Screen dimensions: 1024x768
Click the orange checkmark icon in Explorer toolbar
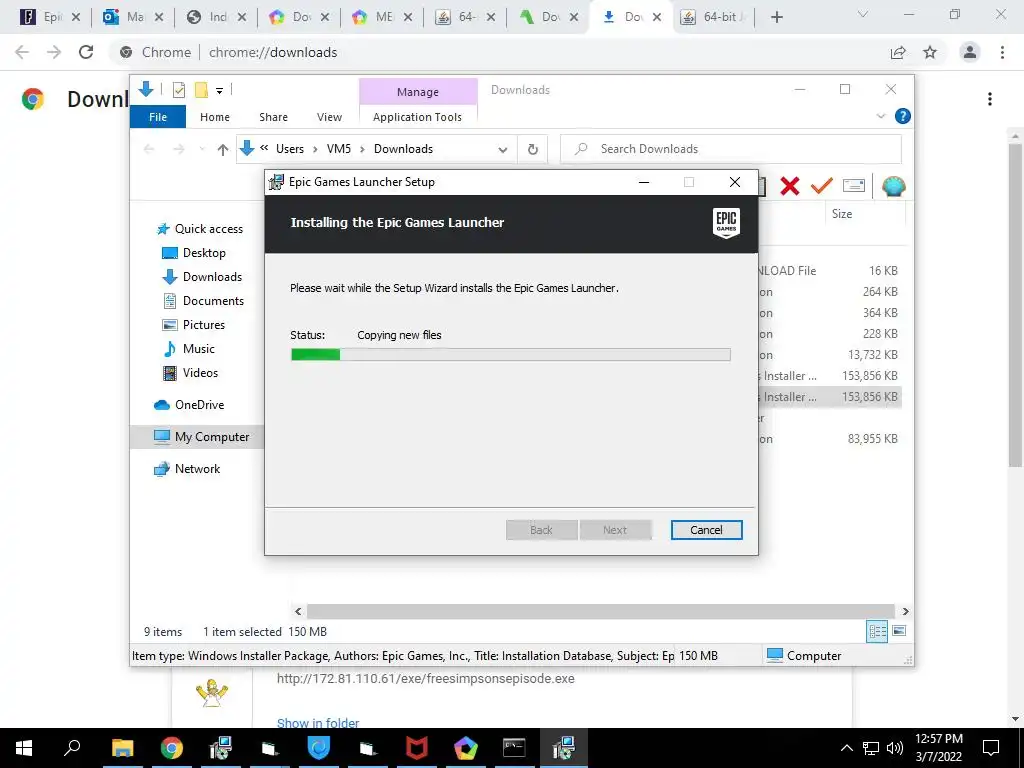click(822, 186)
